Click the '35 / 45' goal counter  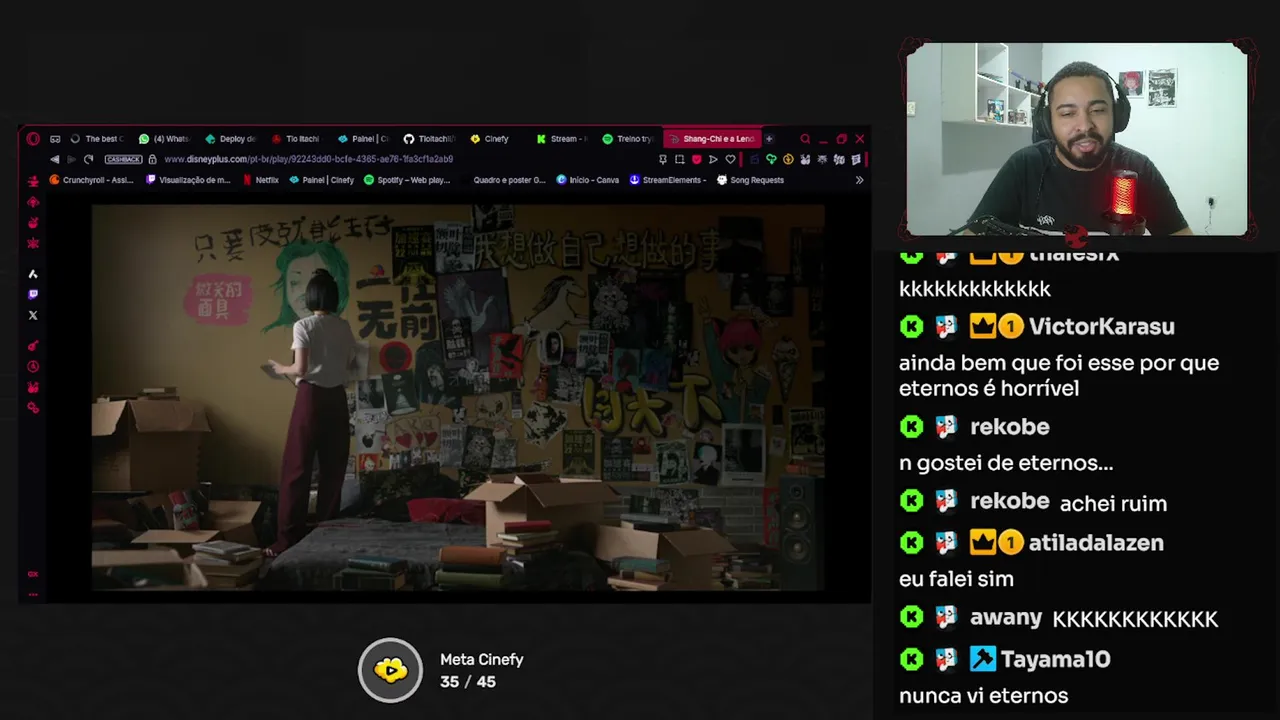(468, 682)
